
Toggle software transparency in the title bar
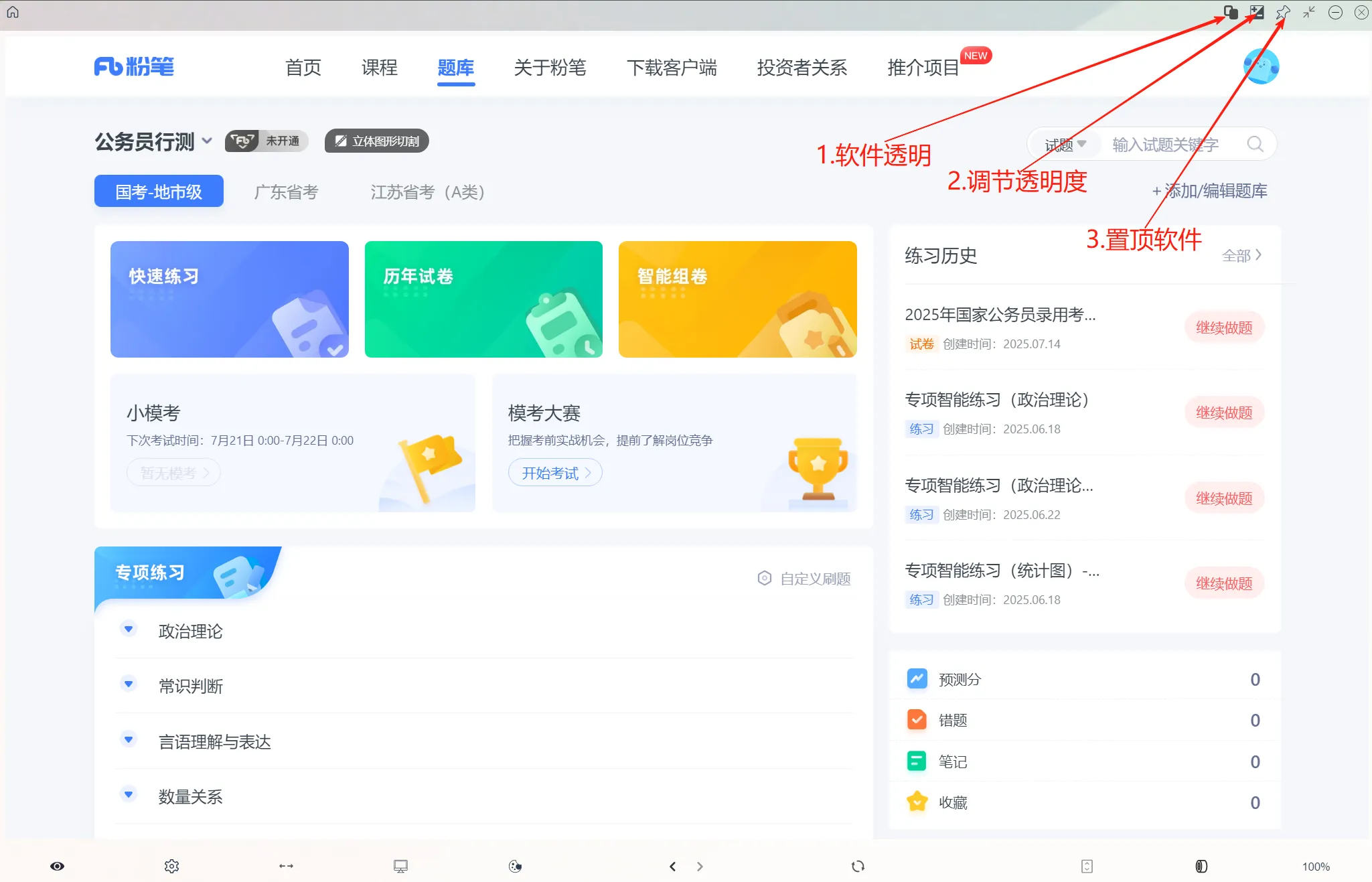point(1231,12)
